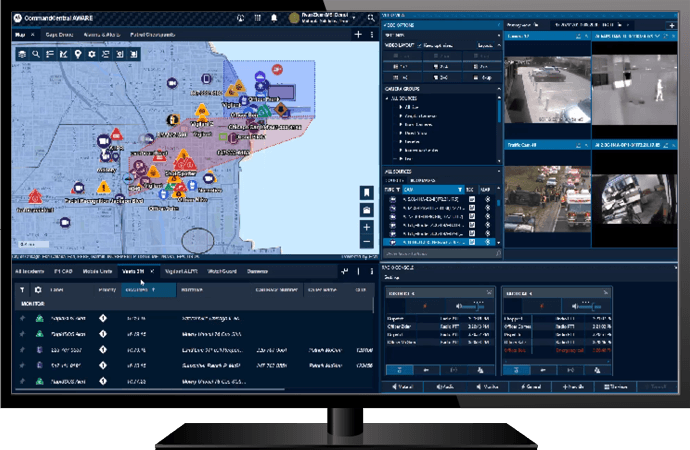The width and height of the screenshot is (690, 450).
Task: Open the map layers tool
Action: [x=22, y=54]
